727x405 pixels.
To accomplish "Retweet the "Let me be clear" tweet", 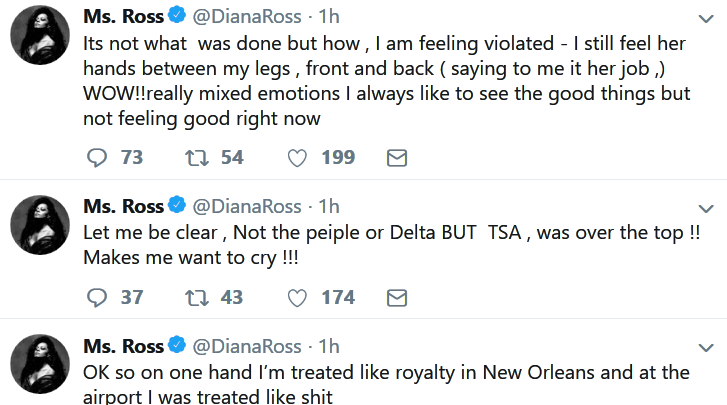I will point(196,297).
